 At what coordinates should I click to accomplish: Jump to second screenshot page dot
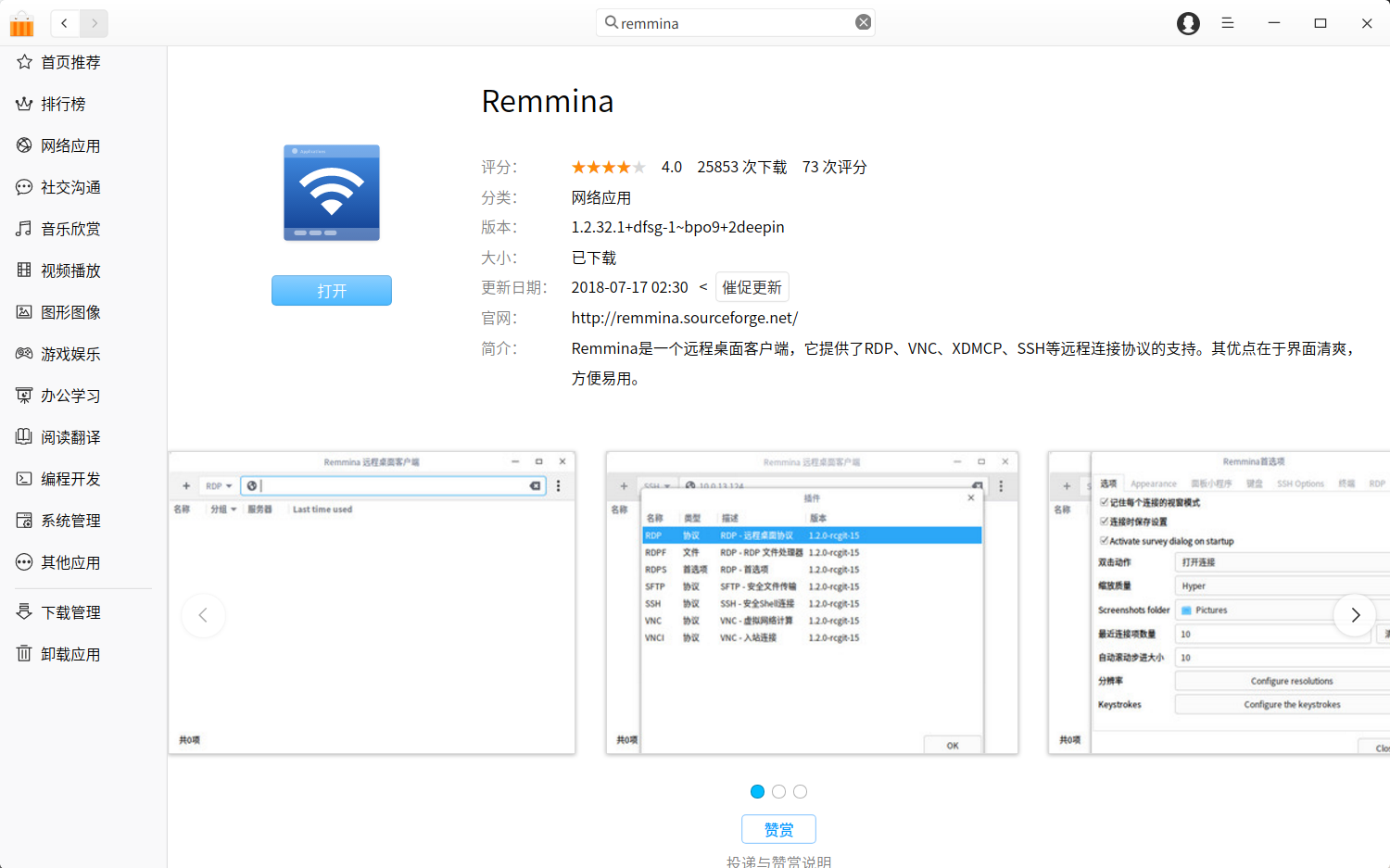[778, 791]
